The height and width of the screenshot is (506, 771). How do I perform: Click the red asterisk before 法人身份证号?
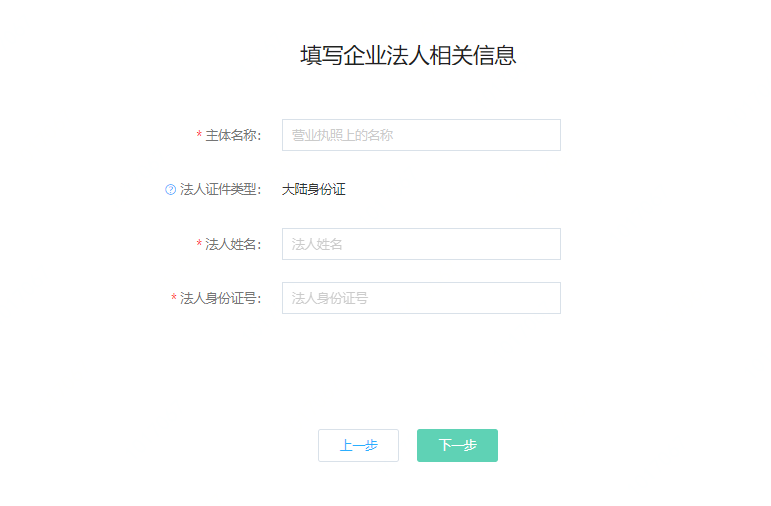tap(174, 298)
